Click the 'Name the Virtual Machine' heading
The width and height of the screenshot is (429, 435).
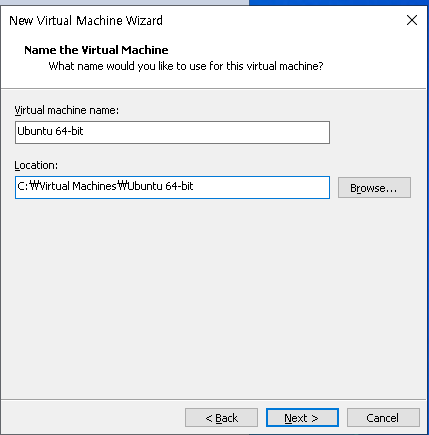[x=96, y=50]
